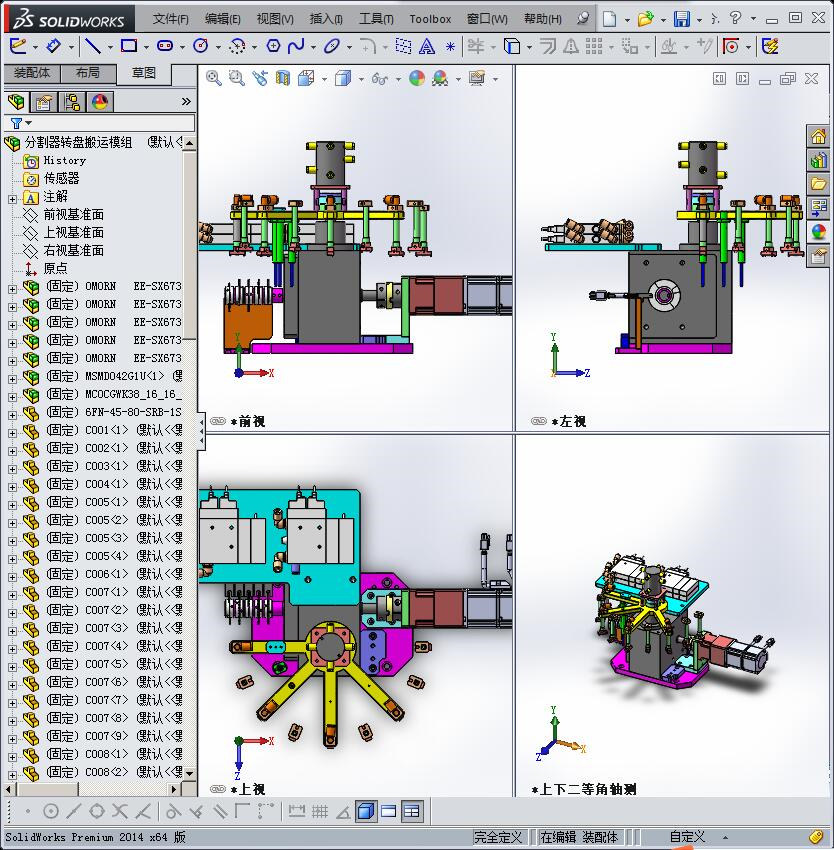Image resolution: width=834 pixels, height=850 pixels.
Task: Open the Rectangle tool dropdown arrow
Action: [146, 48]
